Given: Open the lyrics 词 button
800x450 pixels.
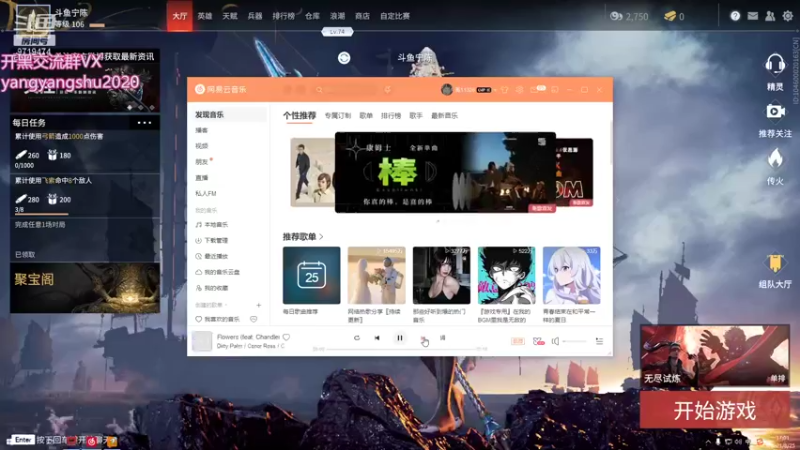Looking at the screenshot, I should 442,338.
